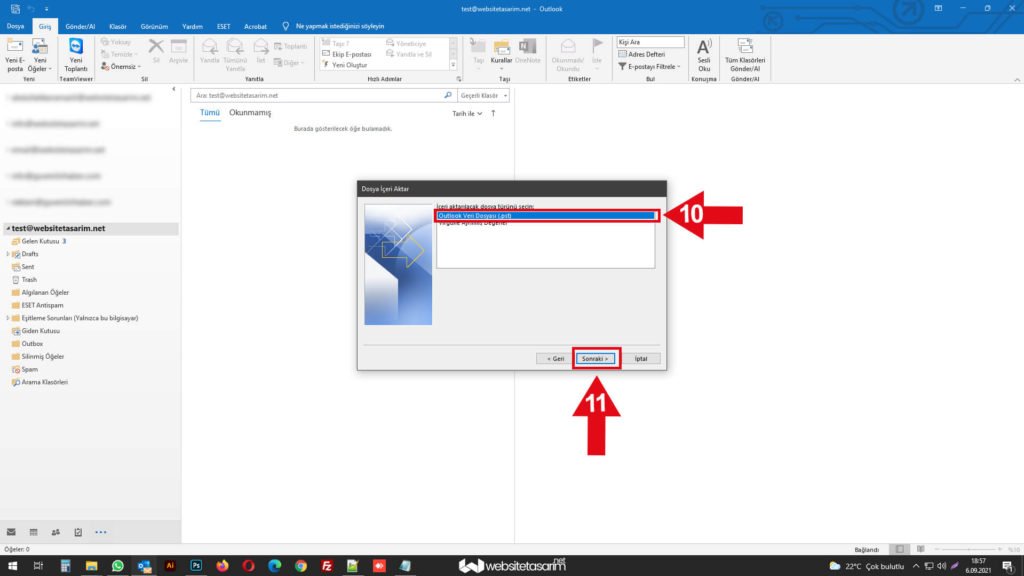The height and width of the screenshot is (576, 1024).
Task: Open the Tarih ile sort dropdown
Action: click(467, 114)
